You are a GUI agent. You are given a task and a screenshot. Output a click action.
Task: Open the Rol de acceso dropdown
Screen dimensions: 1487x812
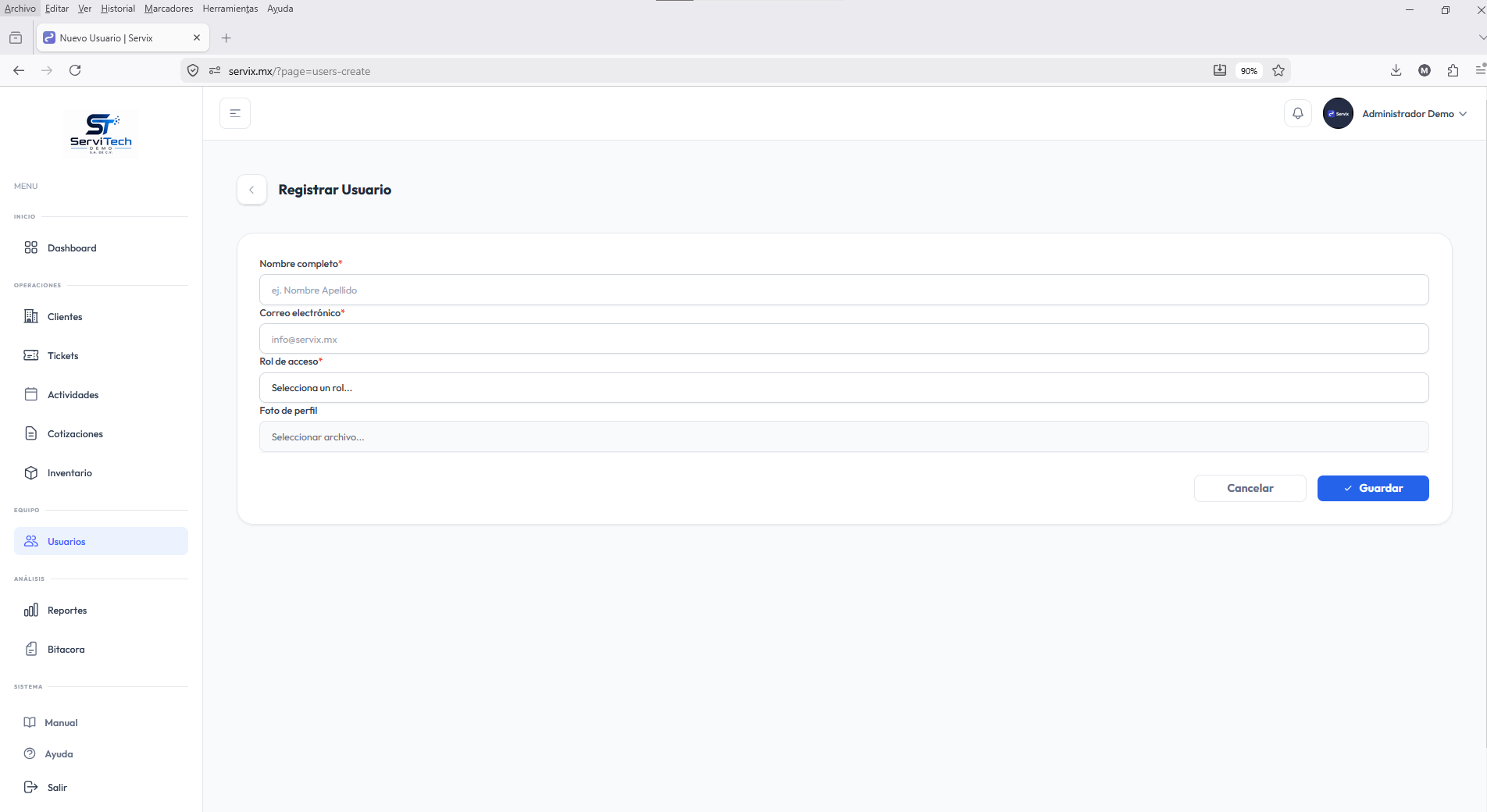coord(843,387)
